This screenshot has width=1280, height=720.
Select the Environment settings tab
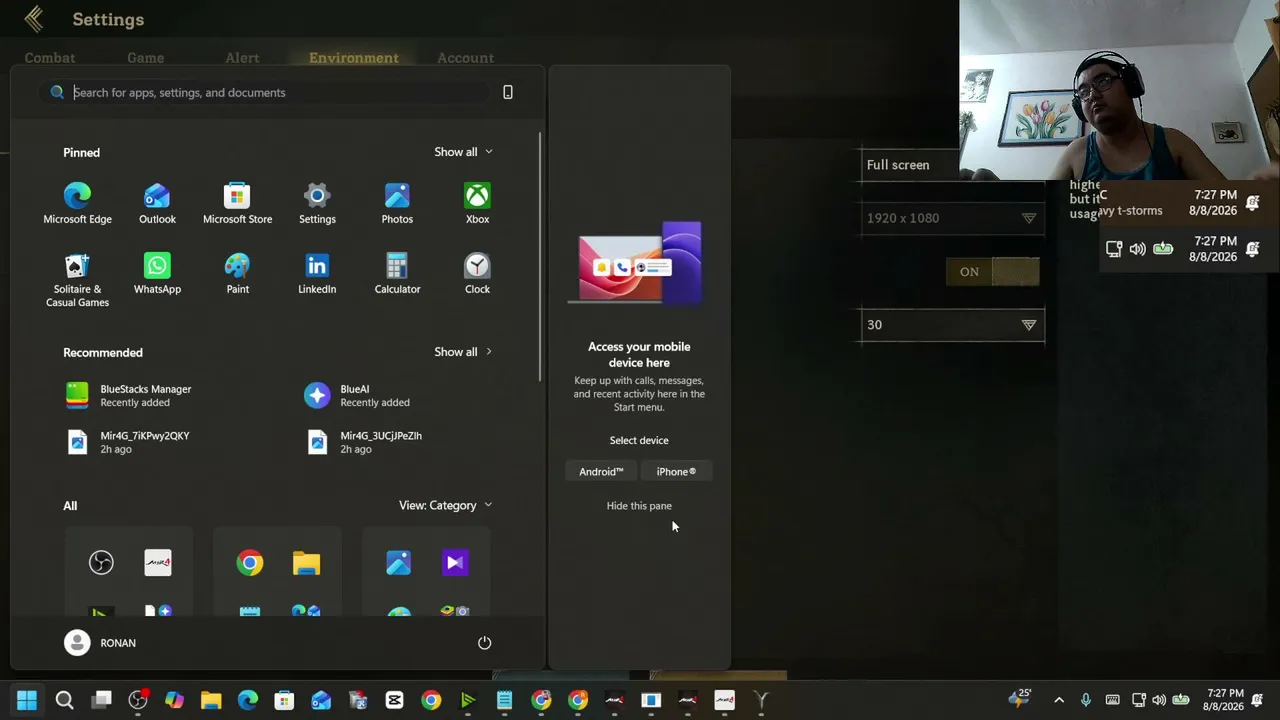coord(354,58)
